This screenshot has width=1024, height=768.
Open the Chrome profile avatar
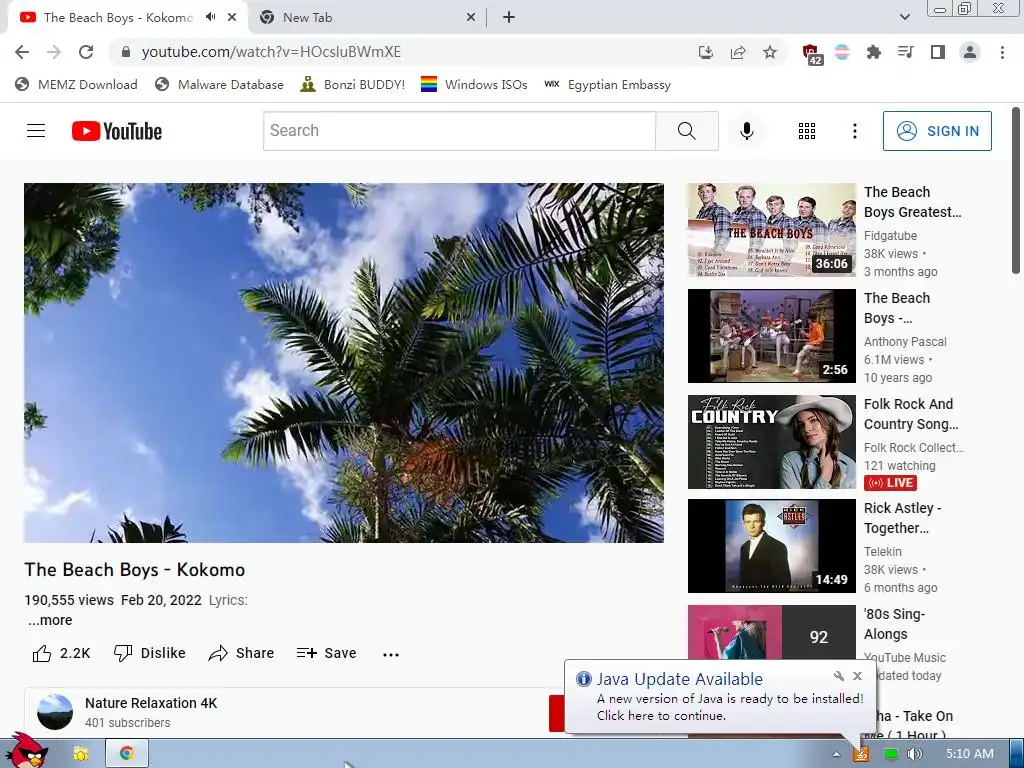click(x=970, y=52)
